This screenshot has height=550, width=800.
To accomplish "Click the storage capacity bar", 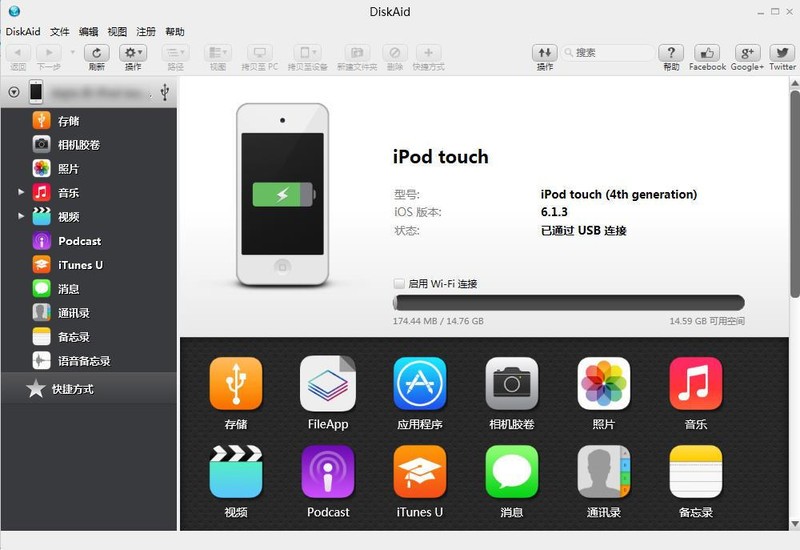I will pos(569,303).
